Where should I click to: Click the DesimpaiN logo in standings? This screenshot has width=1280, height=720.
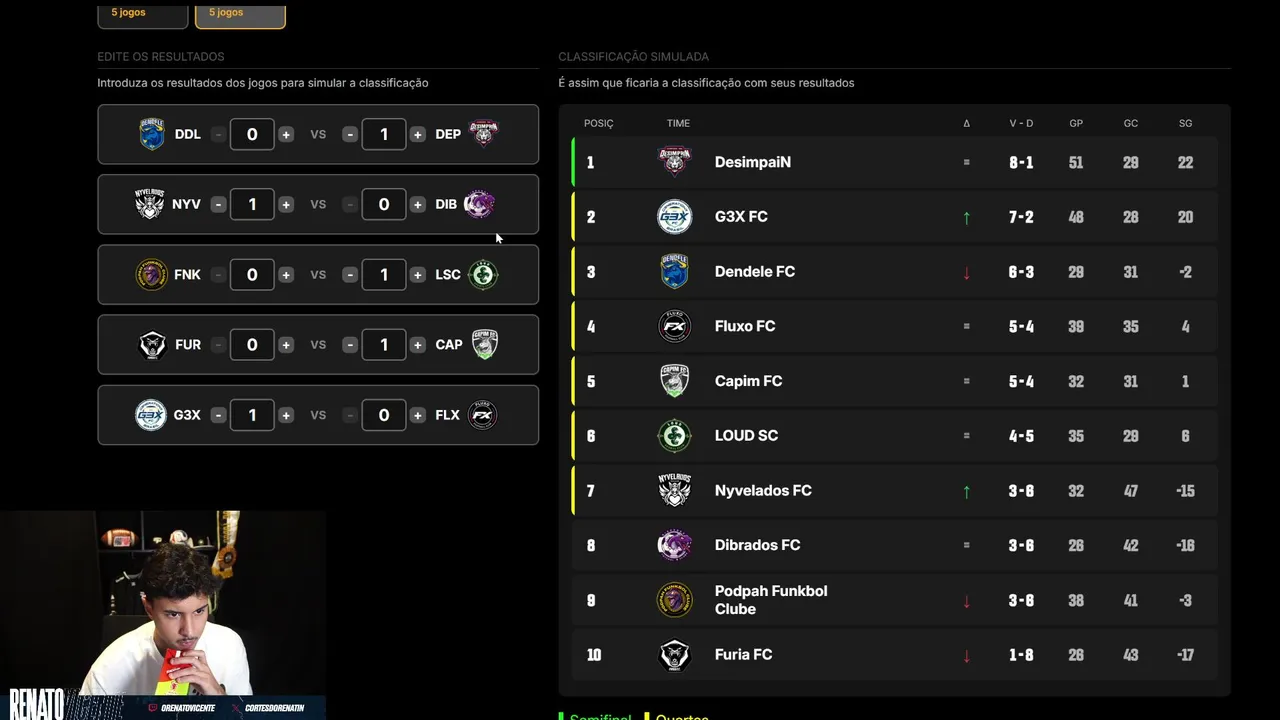point(675,162)
